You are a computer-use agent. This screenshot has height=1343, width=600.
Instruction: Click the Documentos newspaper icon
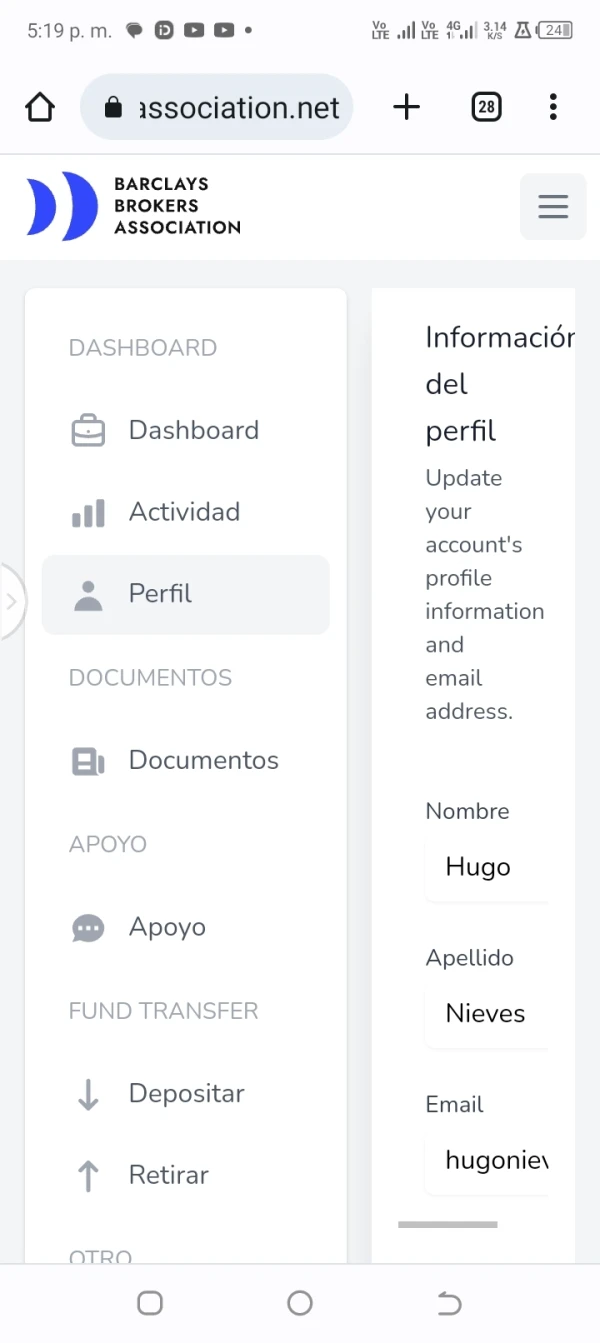[88, 761]
